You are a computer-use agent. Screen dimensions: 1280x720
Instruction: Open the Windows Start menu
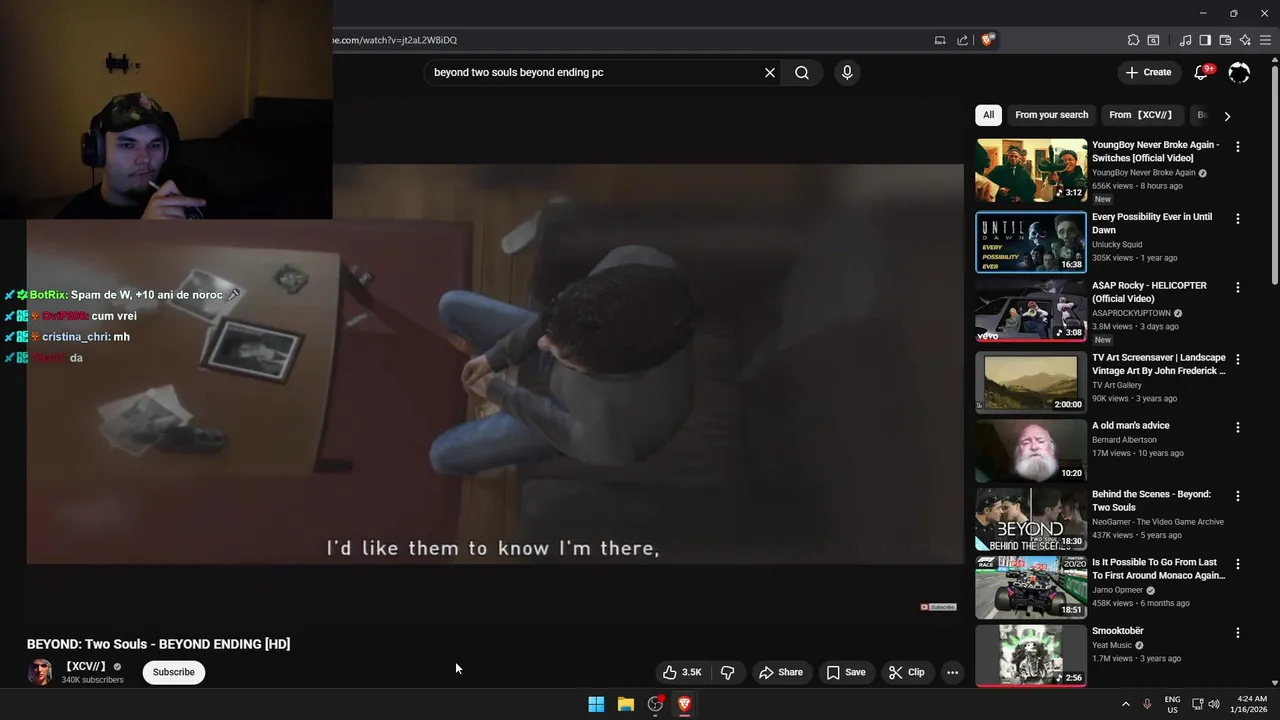click(x=596, y=704)
